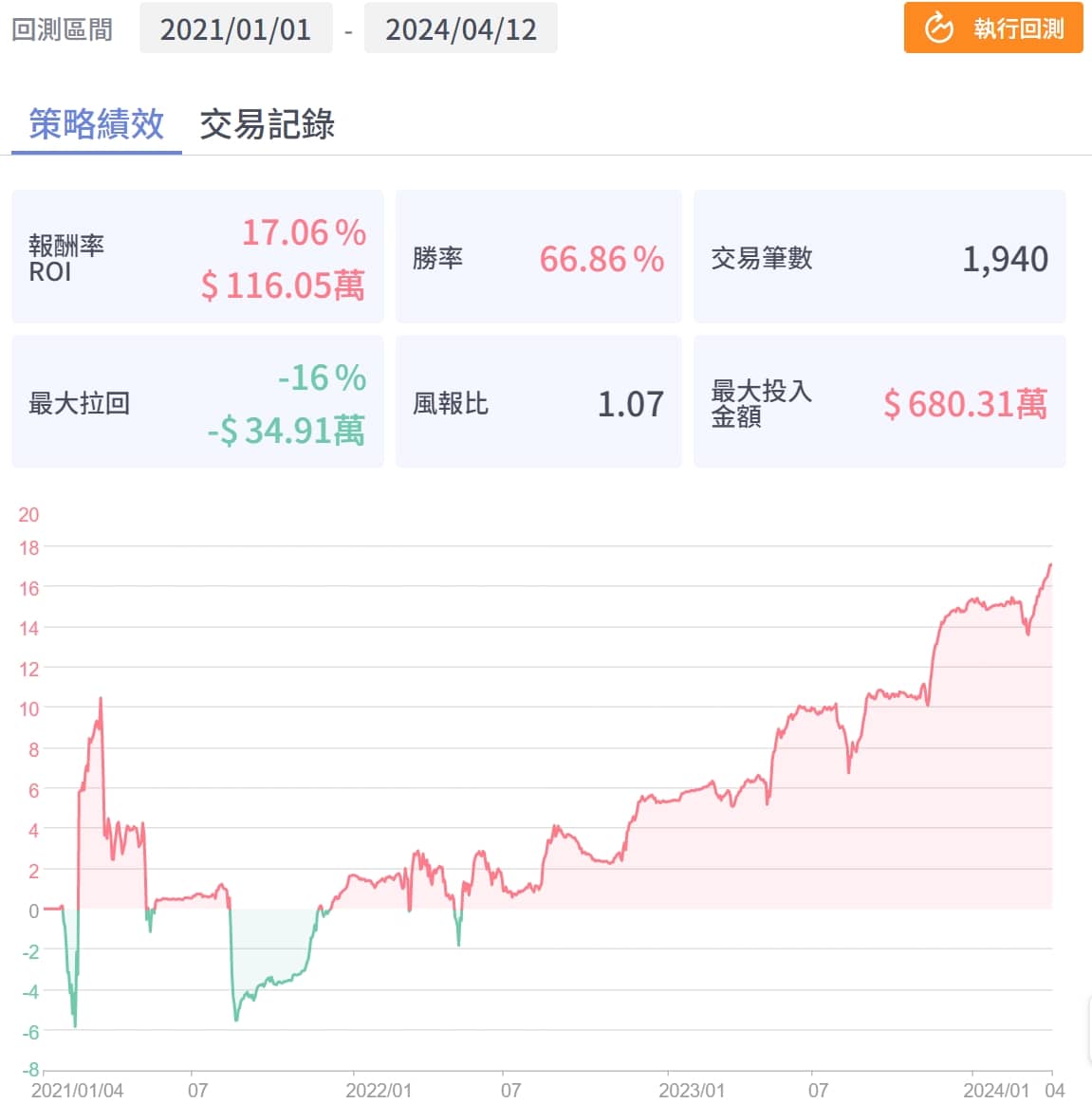The height and width of the screenshot is (1104, 1092).
Task: Click the 回測區間 label
Action: point(62,29)
